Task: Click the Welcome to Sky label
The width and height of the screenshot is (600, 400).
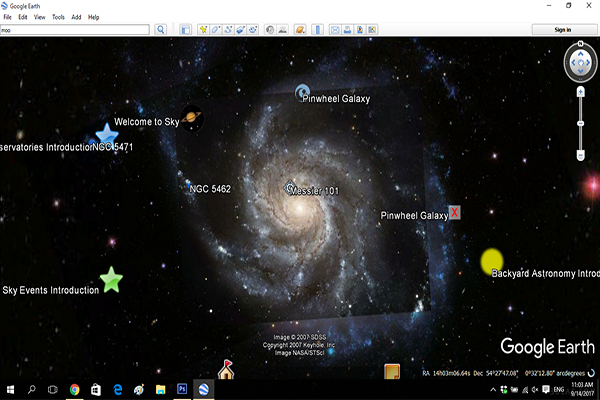Action: click(147, 122)
